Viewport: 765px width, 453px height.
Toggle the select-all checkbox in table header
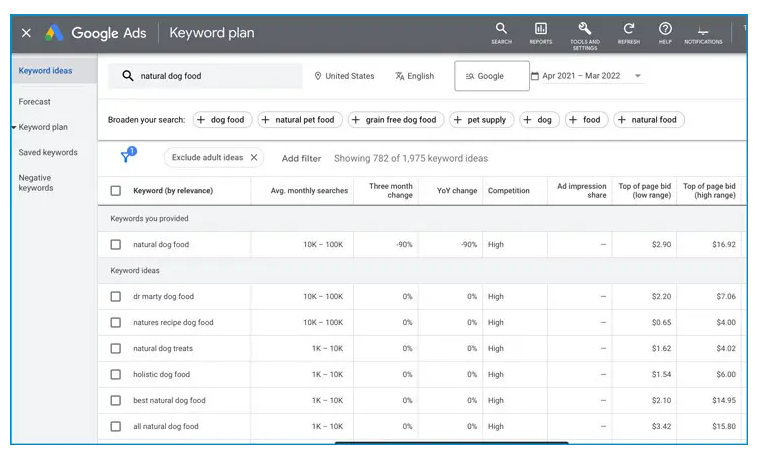pos(116,191)
